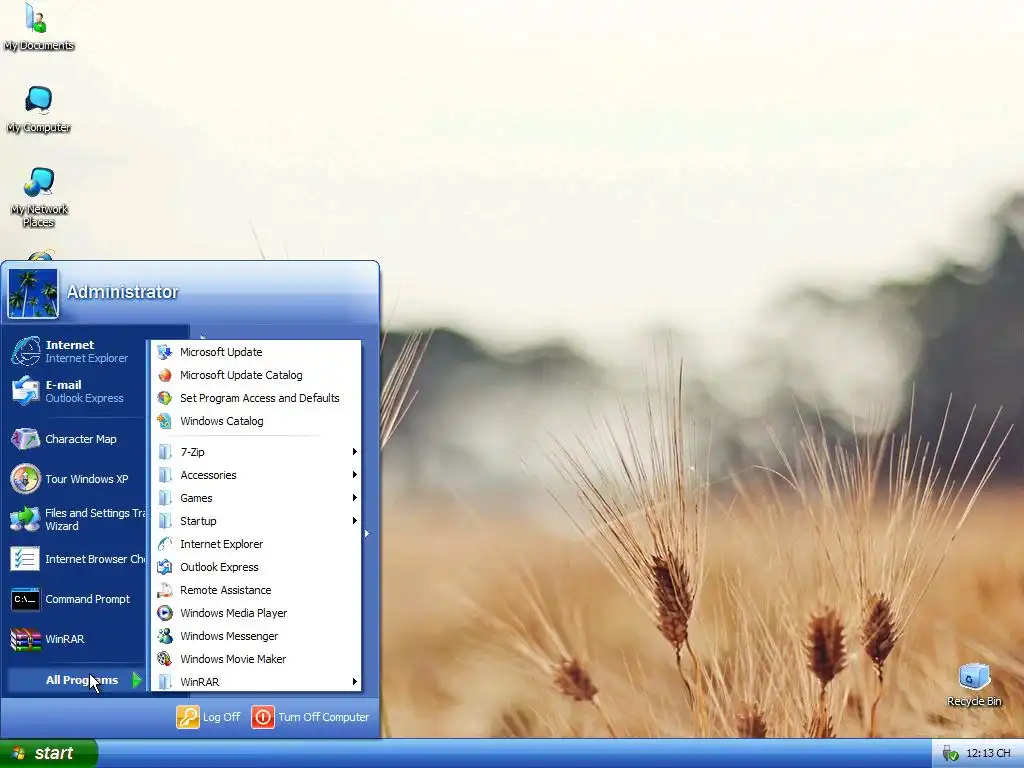1024x768 pixels.
Task: Launch Internet Explorer from All Programs list
Action: [256, 544]
